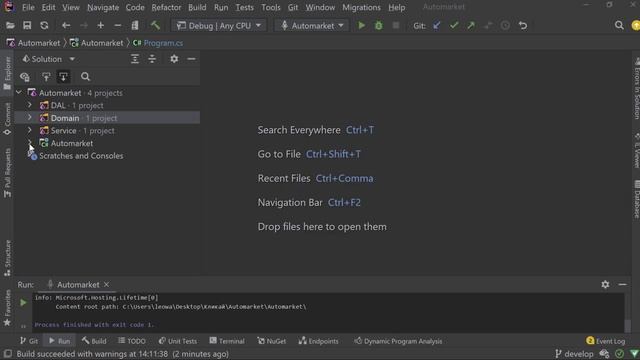Viewport: 640px width, 360px height.
Task: Rerun Automarket from Run panel play icon
Action: pyautogui.click(x=23, y=303)
